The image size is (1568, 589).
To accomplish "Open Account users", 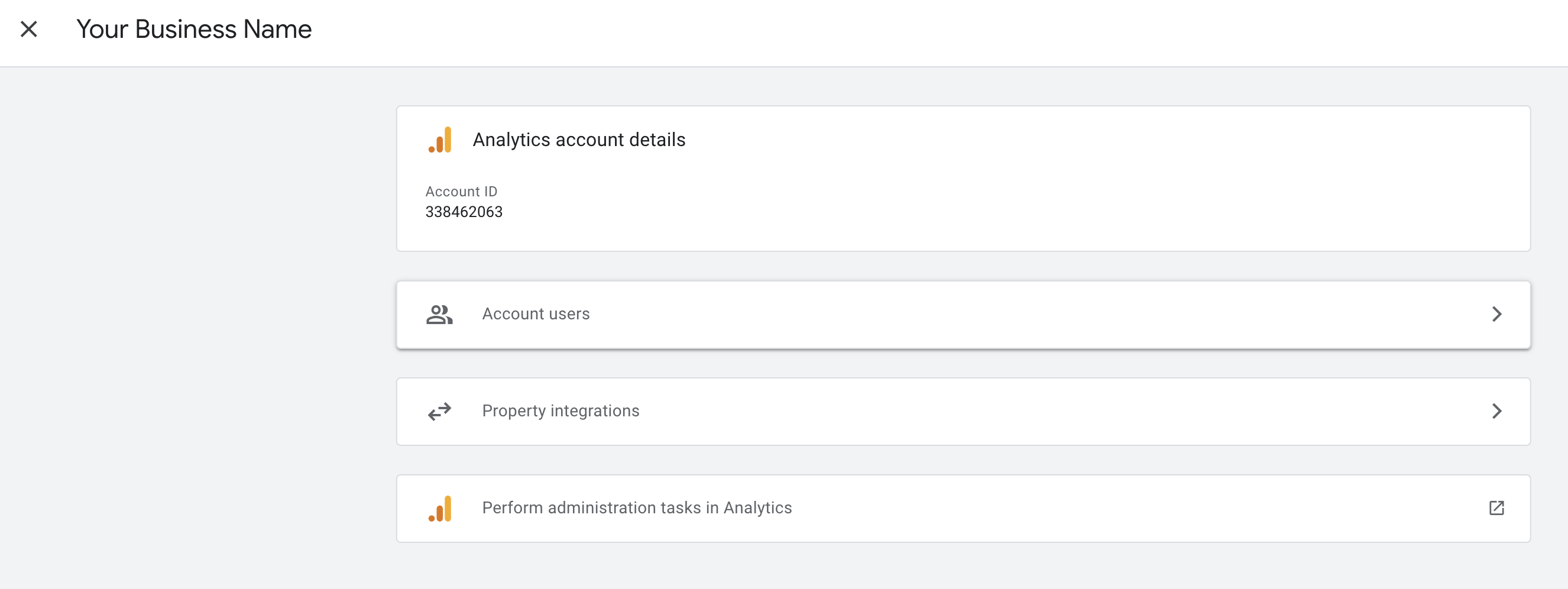I will (963, 314).
